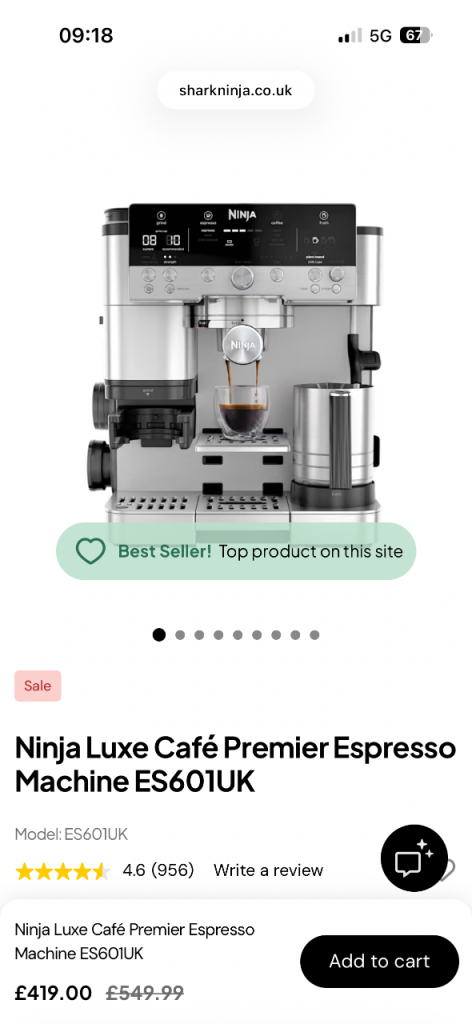Click the Ninja Luxe Café product title

(235, 764)
